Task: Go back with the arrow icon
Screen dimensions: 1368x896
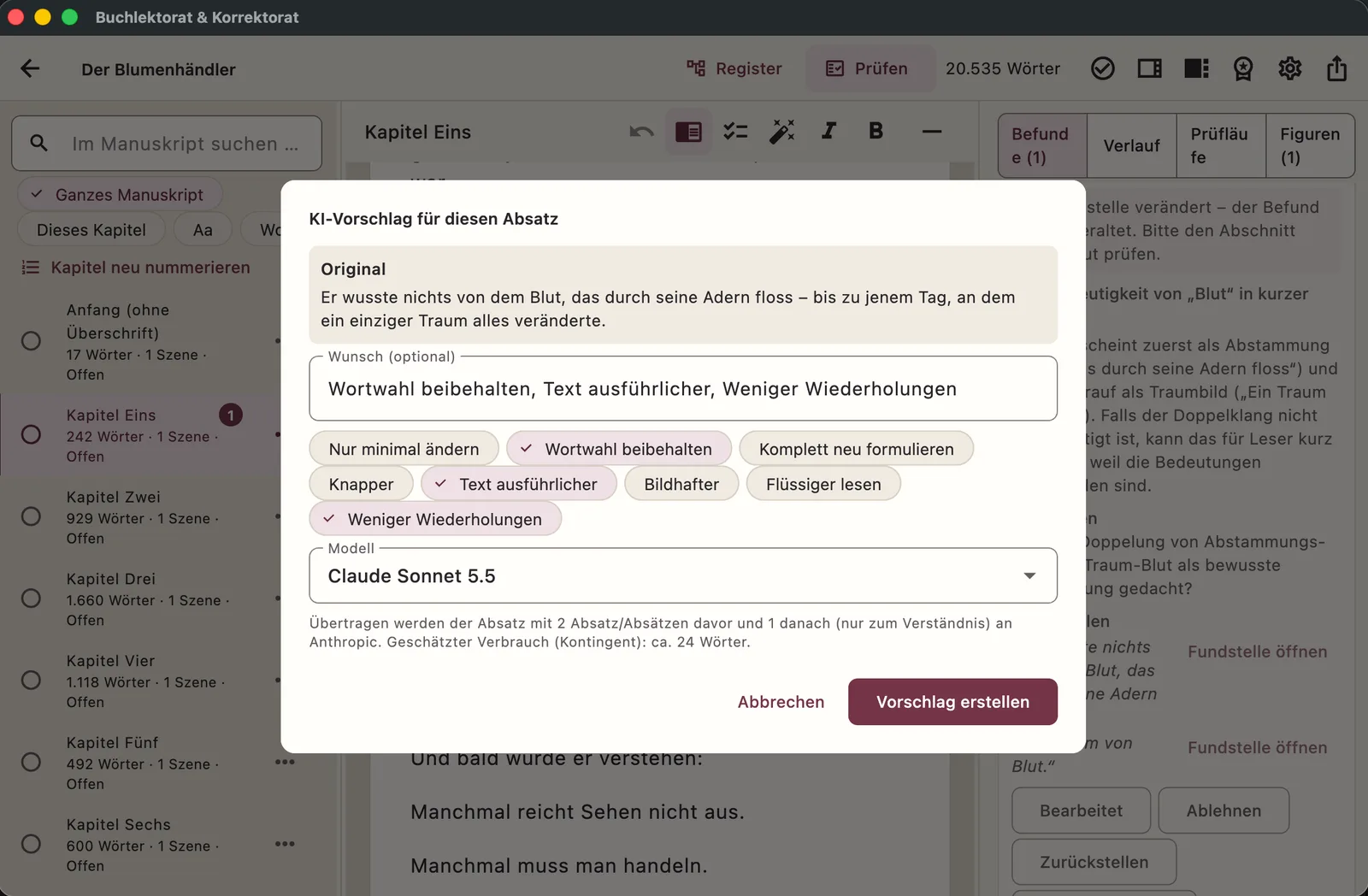Action: click(x=30, y=68)
